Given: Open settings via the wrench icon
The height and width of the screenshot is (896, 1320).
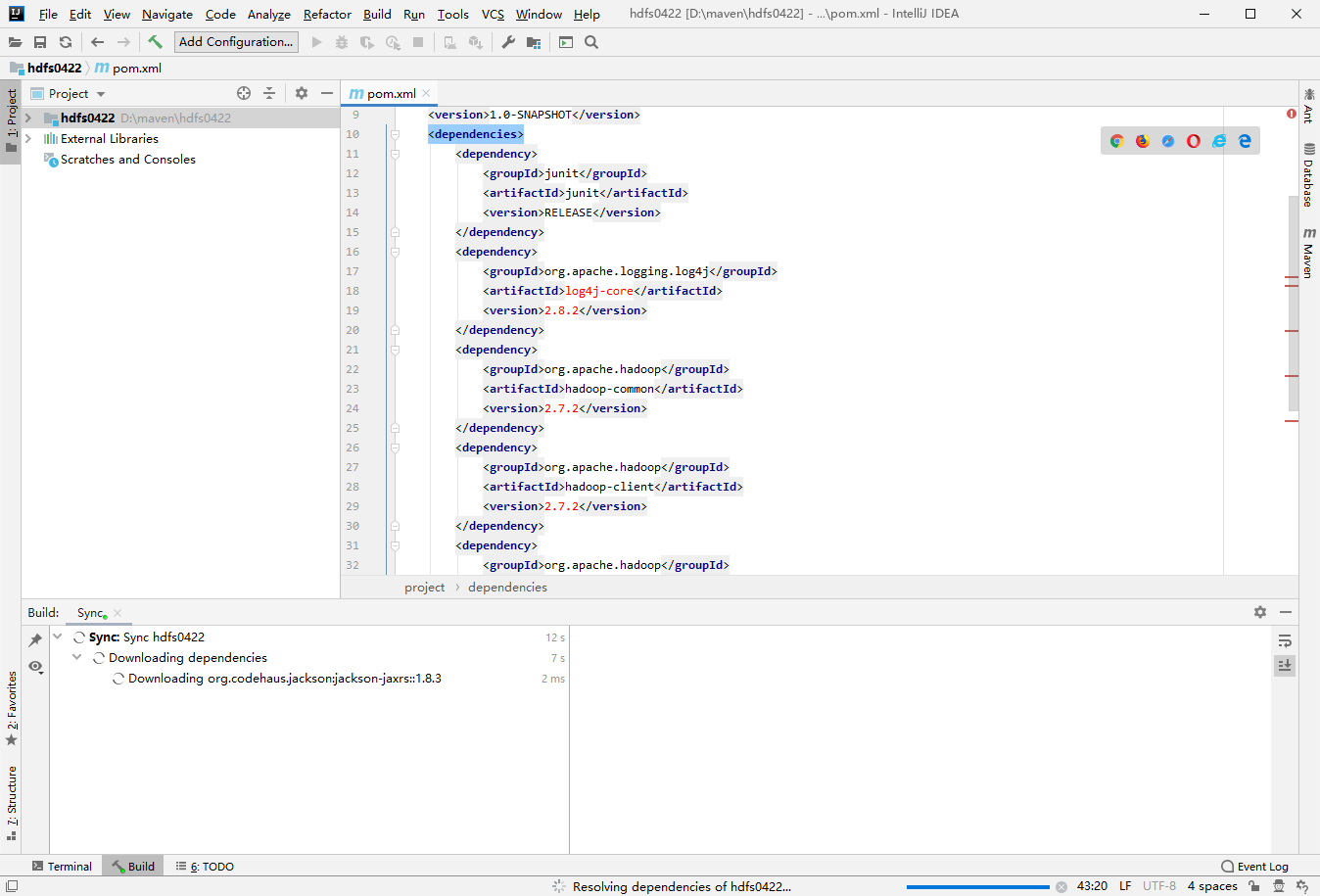Looking at the screenshot, I should [x=508, y=42].
